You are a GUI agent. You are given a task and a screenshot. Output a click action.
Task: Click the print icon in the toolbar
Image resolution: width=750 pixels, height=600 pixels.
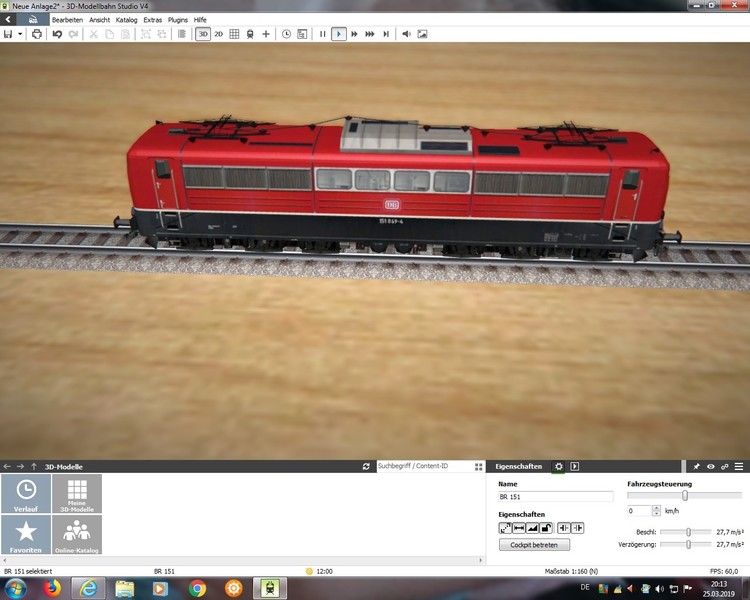pos(37,34)
